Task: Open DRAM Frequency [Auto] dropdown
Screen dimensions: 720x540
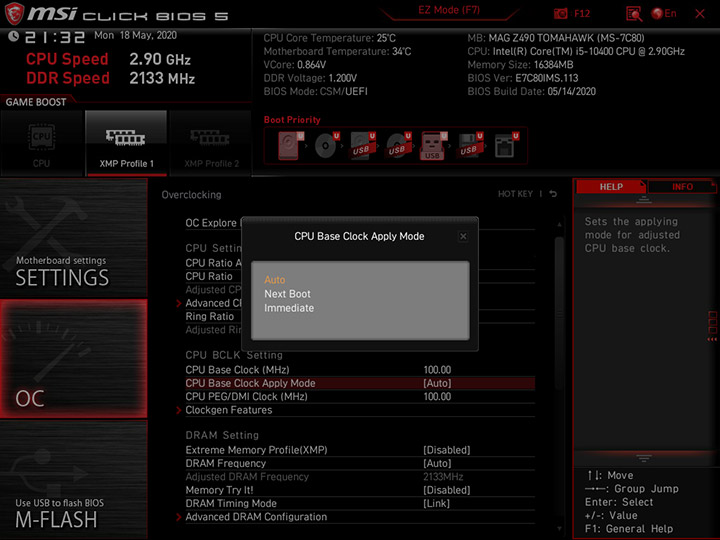Action: tap(360, 463)
